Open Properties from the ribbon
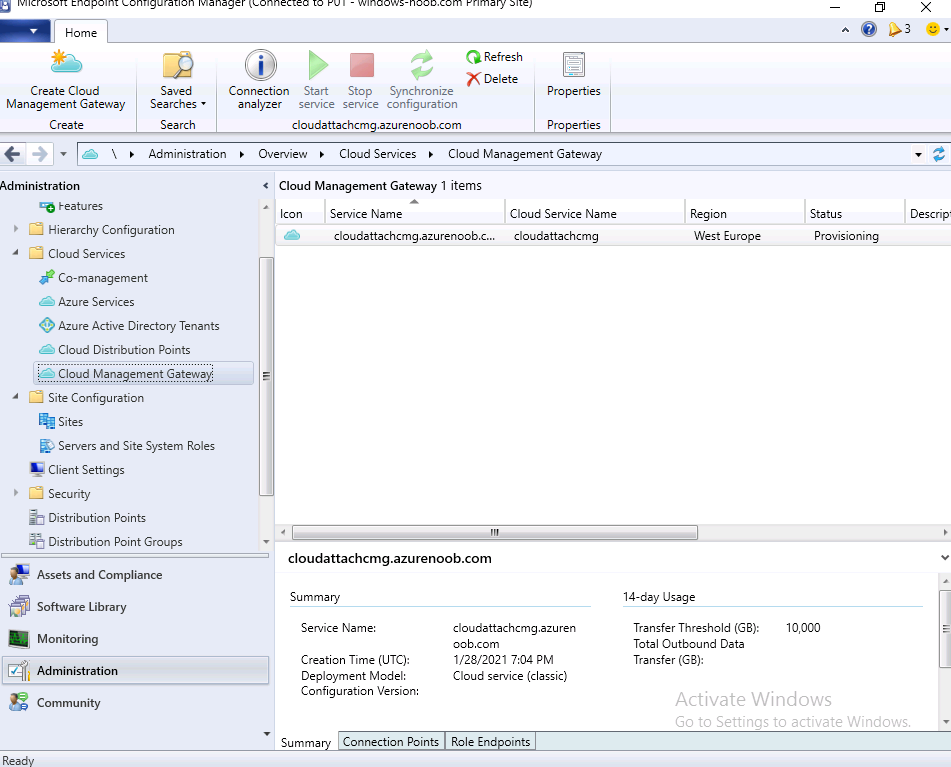This screenshot has height=767, width=951. (573, 75)
